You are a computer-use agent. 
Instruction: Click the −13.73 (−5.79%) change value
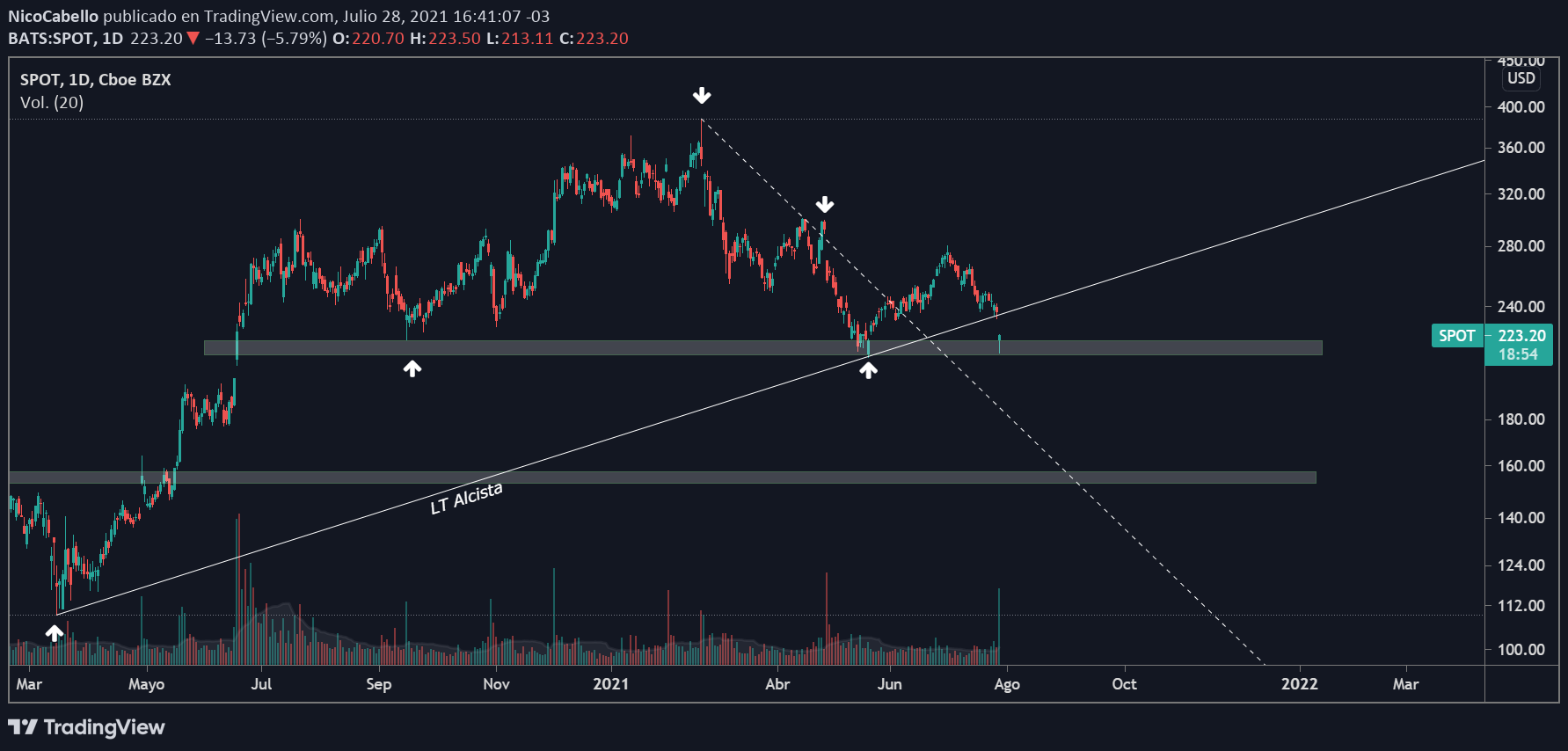266,38
